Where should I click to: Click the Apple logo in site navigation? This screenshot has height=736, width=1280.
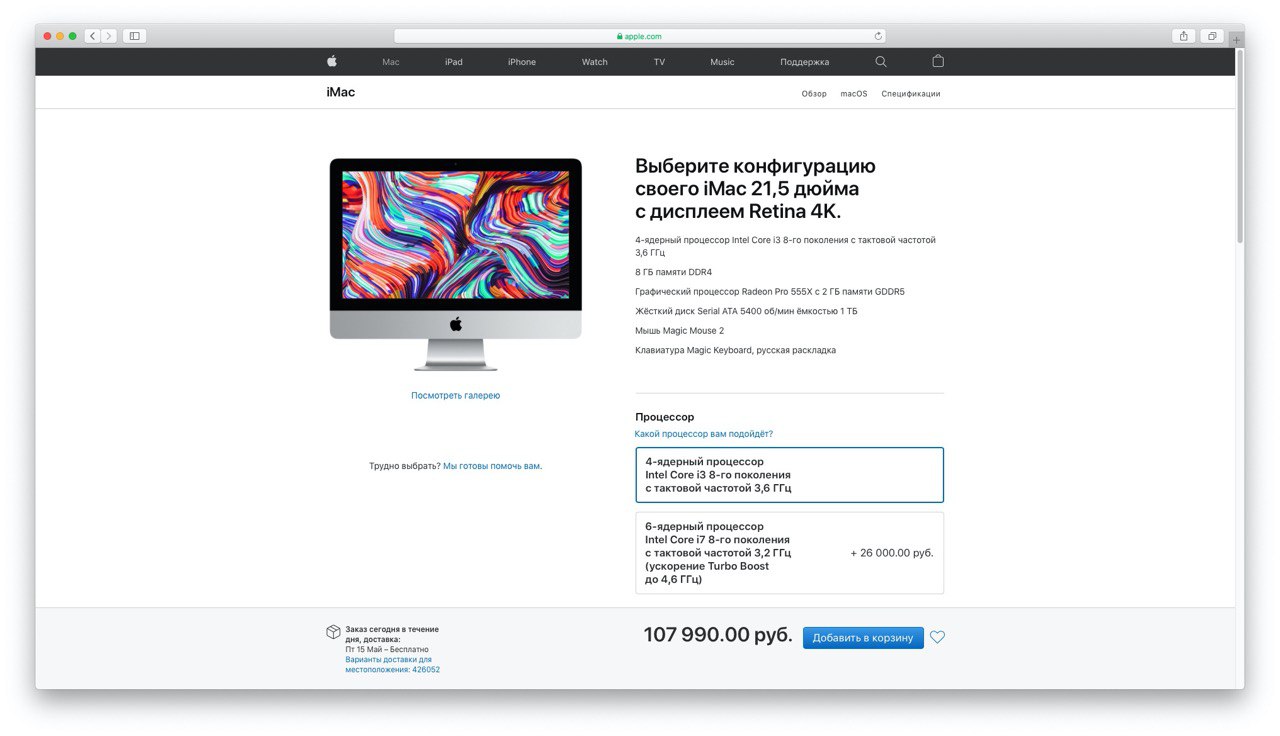click(332, 61)
